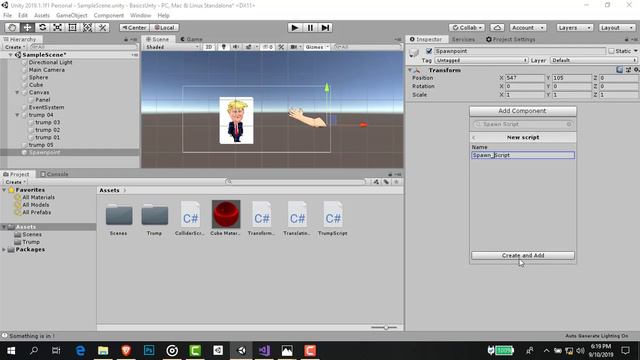Open the Static options dropdown arrow

(636, 51)
